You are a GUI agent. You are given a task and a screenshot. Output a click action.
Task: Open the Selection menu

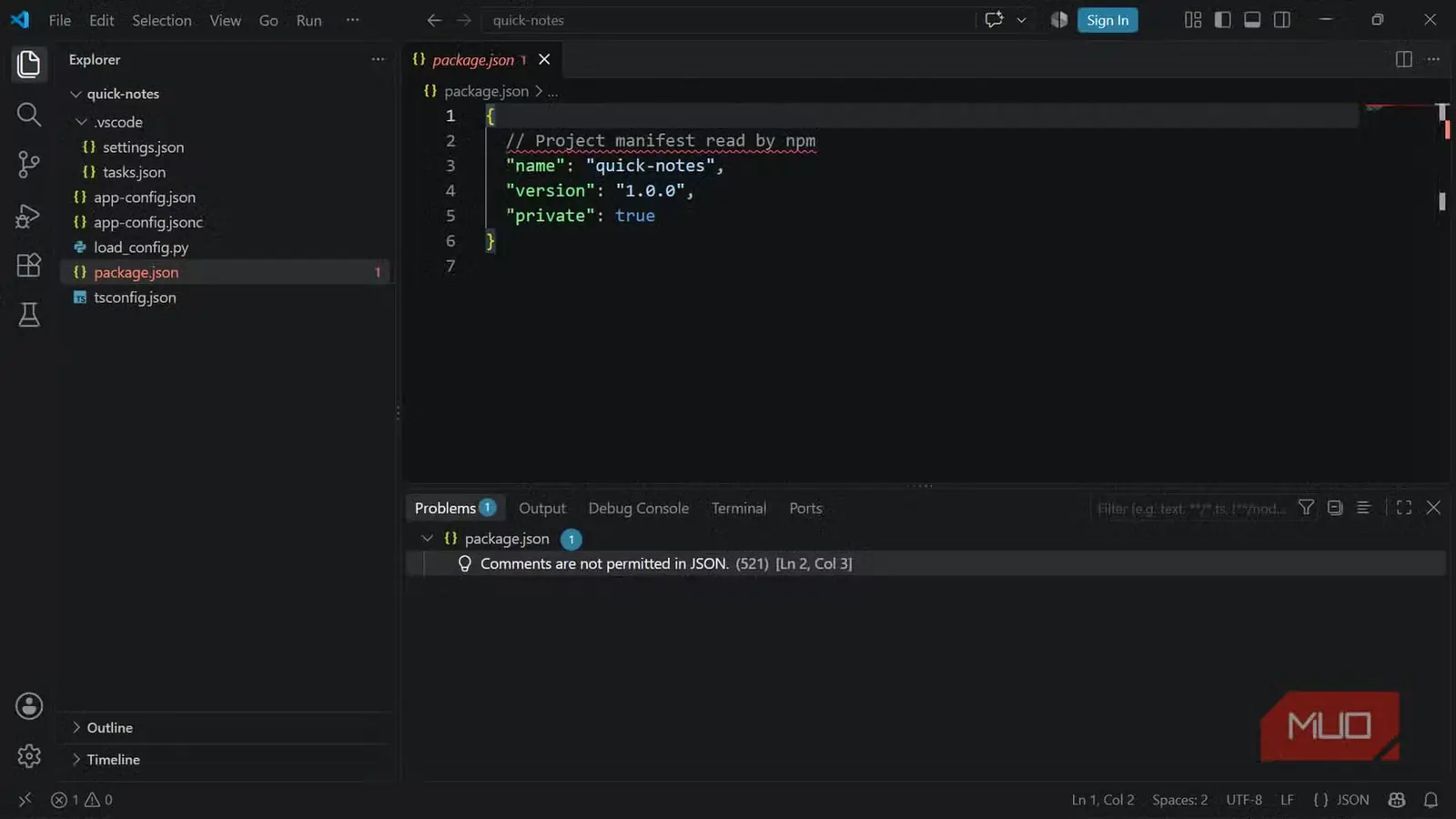point(162,20)
